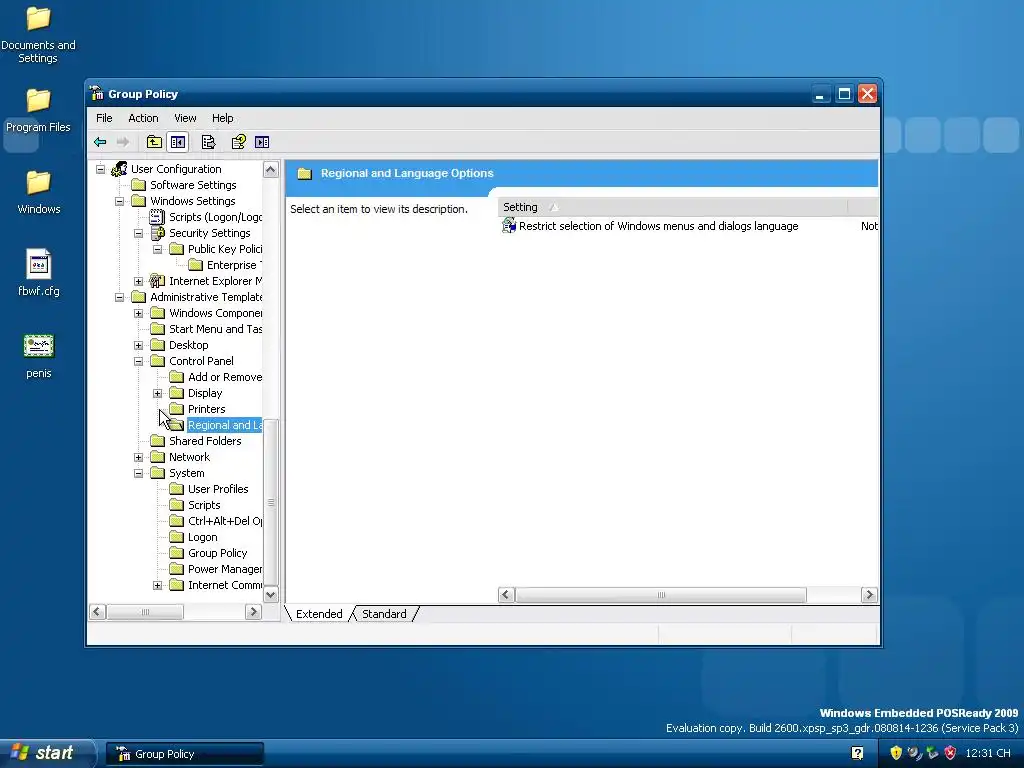Expand the Windows Components node
This screenshot has width=1024, height=768.
138,313
